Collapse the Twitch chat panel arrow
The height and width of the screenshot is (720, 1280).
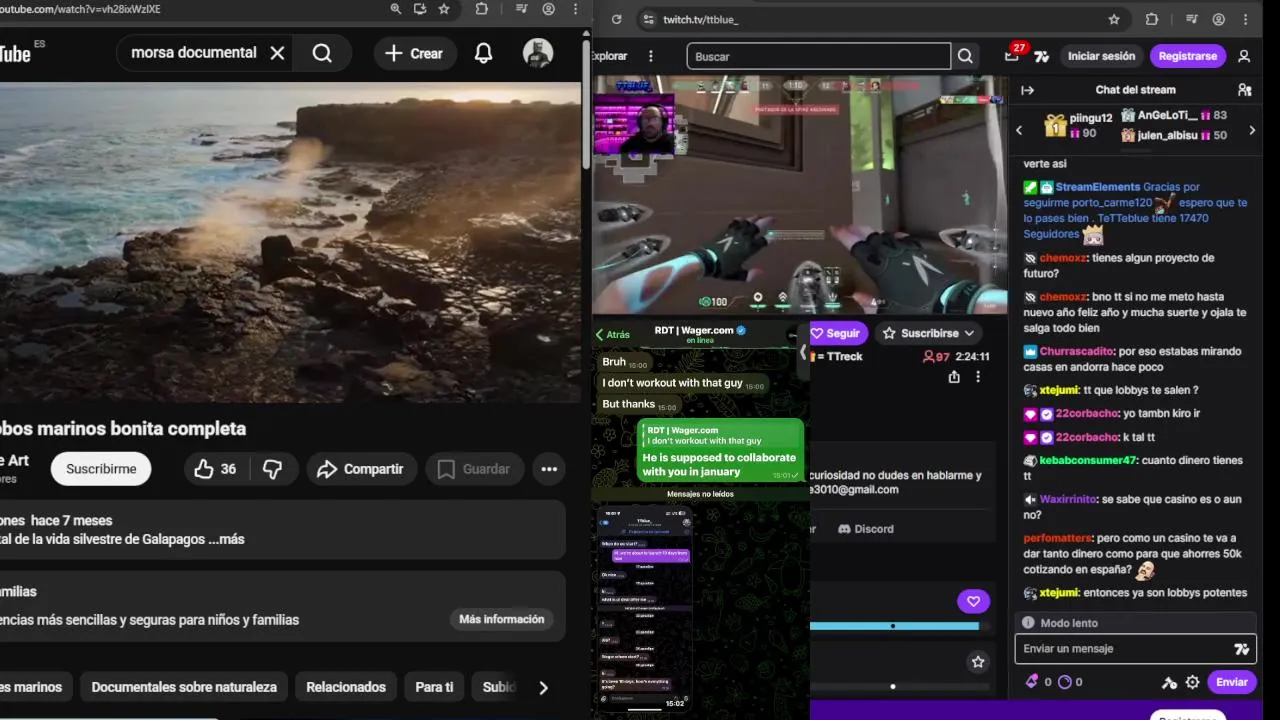click(1027, 90)
